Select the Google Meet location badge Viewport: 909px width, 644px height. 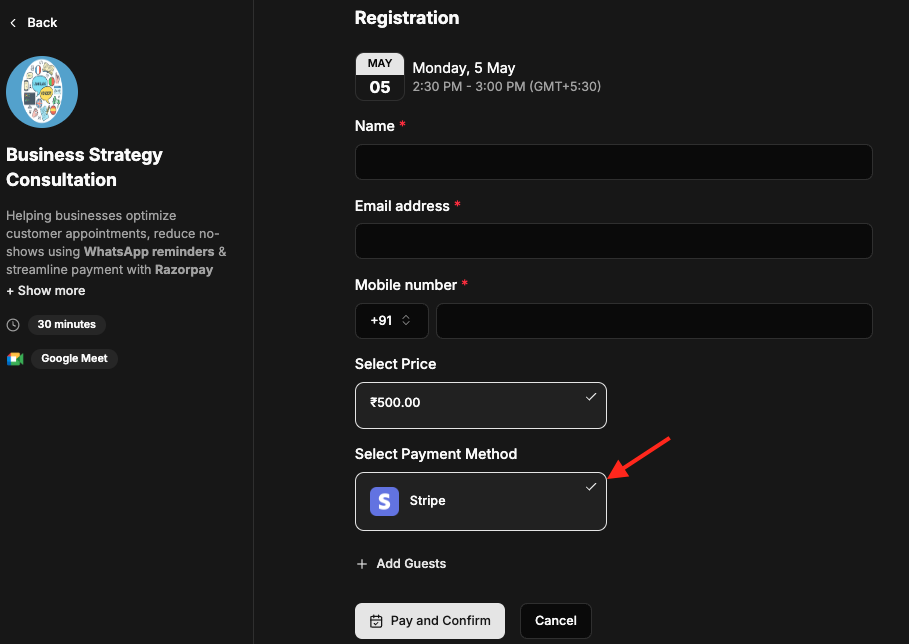(x=74, y=358)
